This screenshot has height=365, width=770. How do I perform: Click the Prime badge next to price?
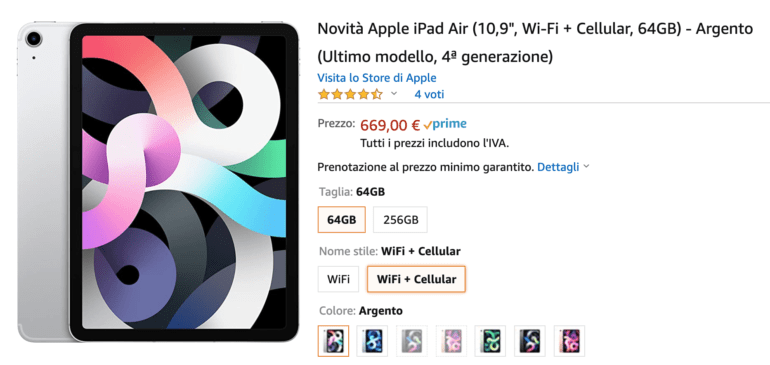tap(445, 125)
